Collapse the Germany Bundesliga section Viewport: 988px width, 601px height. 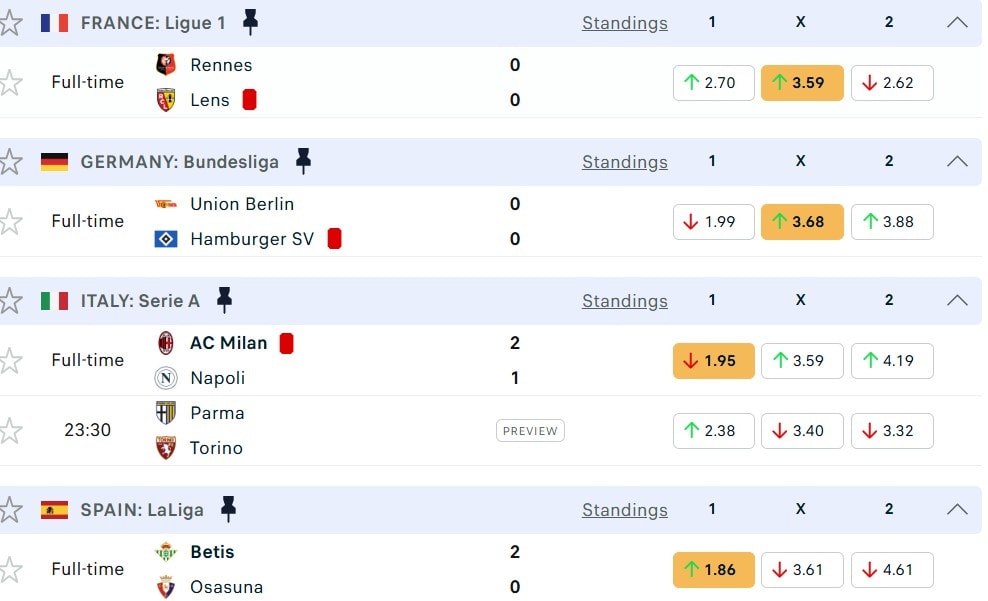coord(957,161)
